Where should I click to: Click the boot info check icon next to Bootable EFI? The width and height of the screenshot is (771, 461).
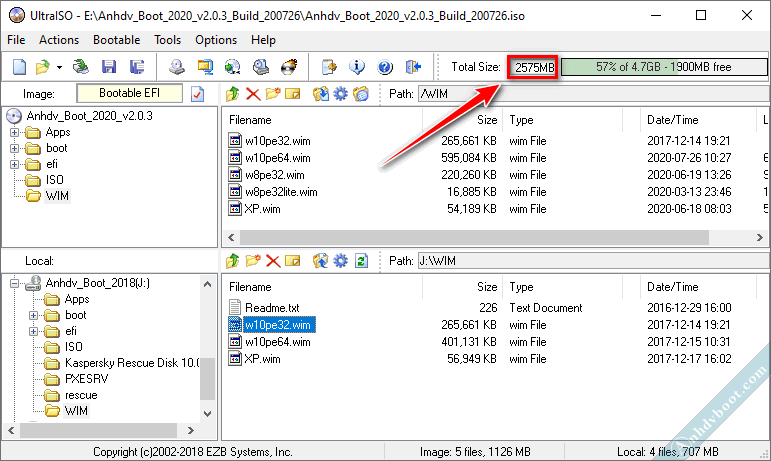pyautogui.click(x=198, y=93)
